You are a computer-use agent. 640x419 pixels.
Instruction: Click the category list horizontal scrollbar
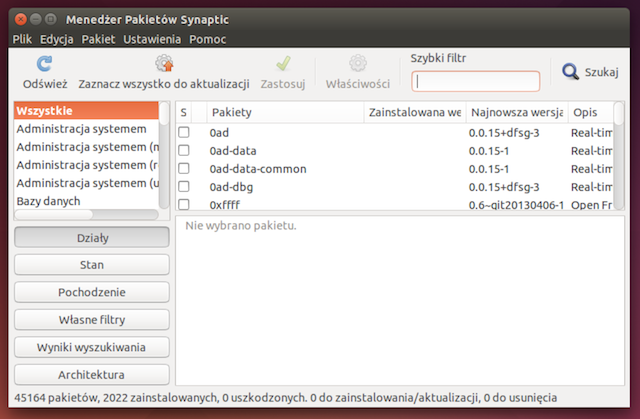tap(86, 215)
